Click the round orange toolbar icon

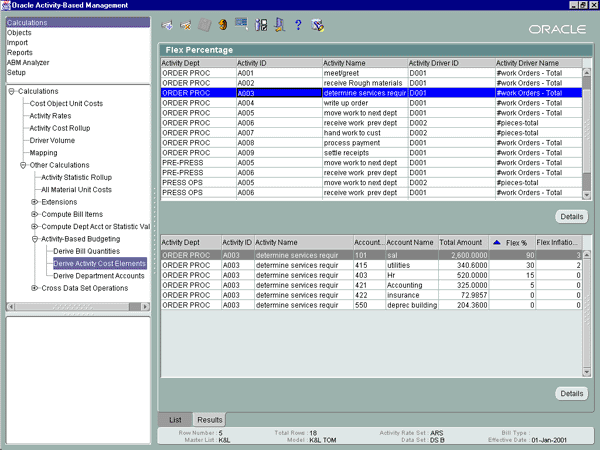pyautogui.click(x=222, y=24)
